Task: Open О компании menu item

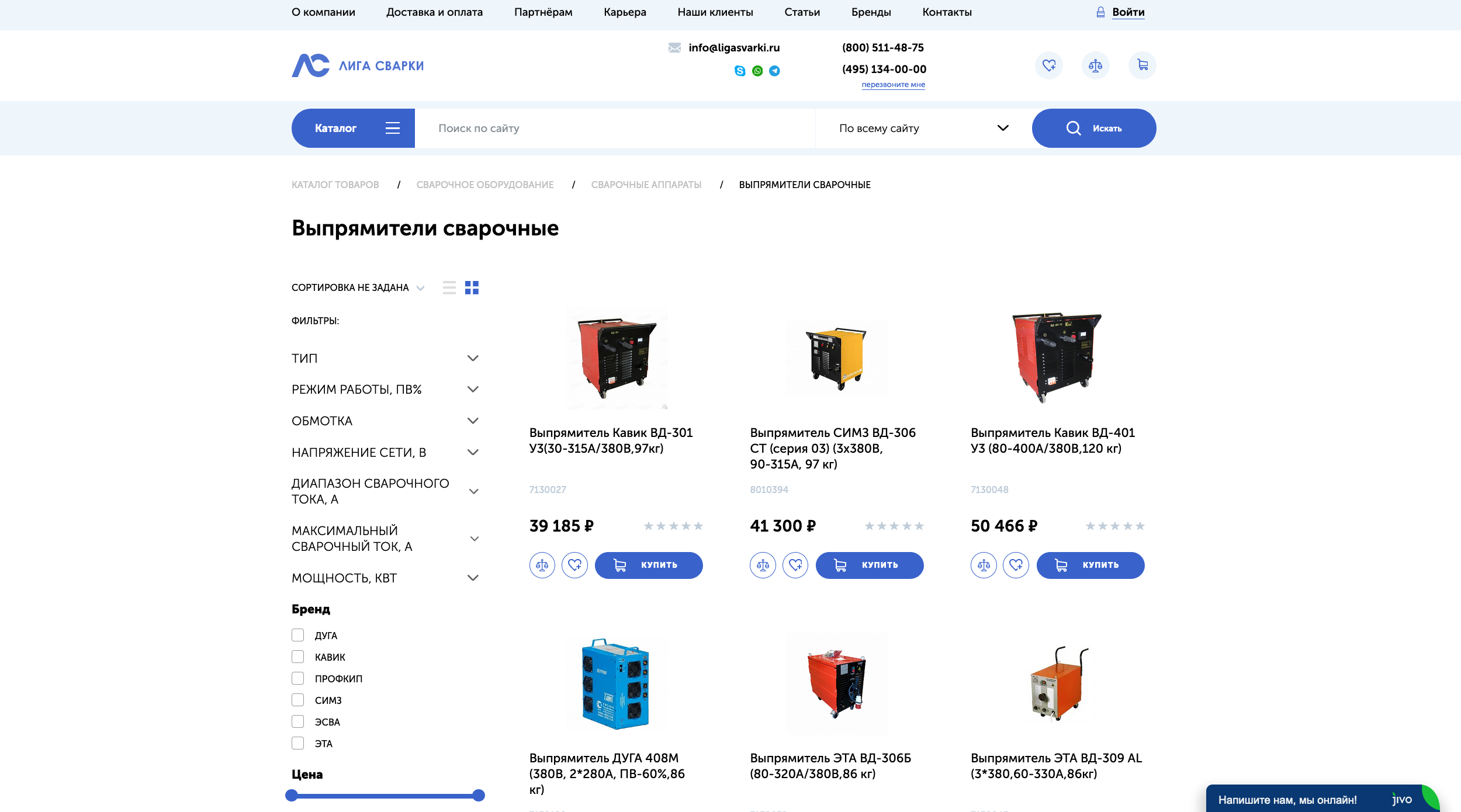Action: point(323,12)
